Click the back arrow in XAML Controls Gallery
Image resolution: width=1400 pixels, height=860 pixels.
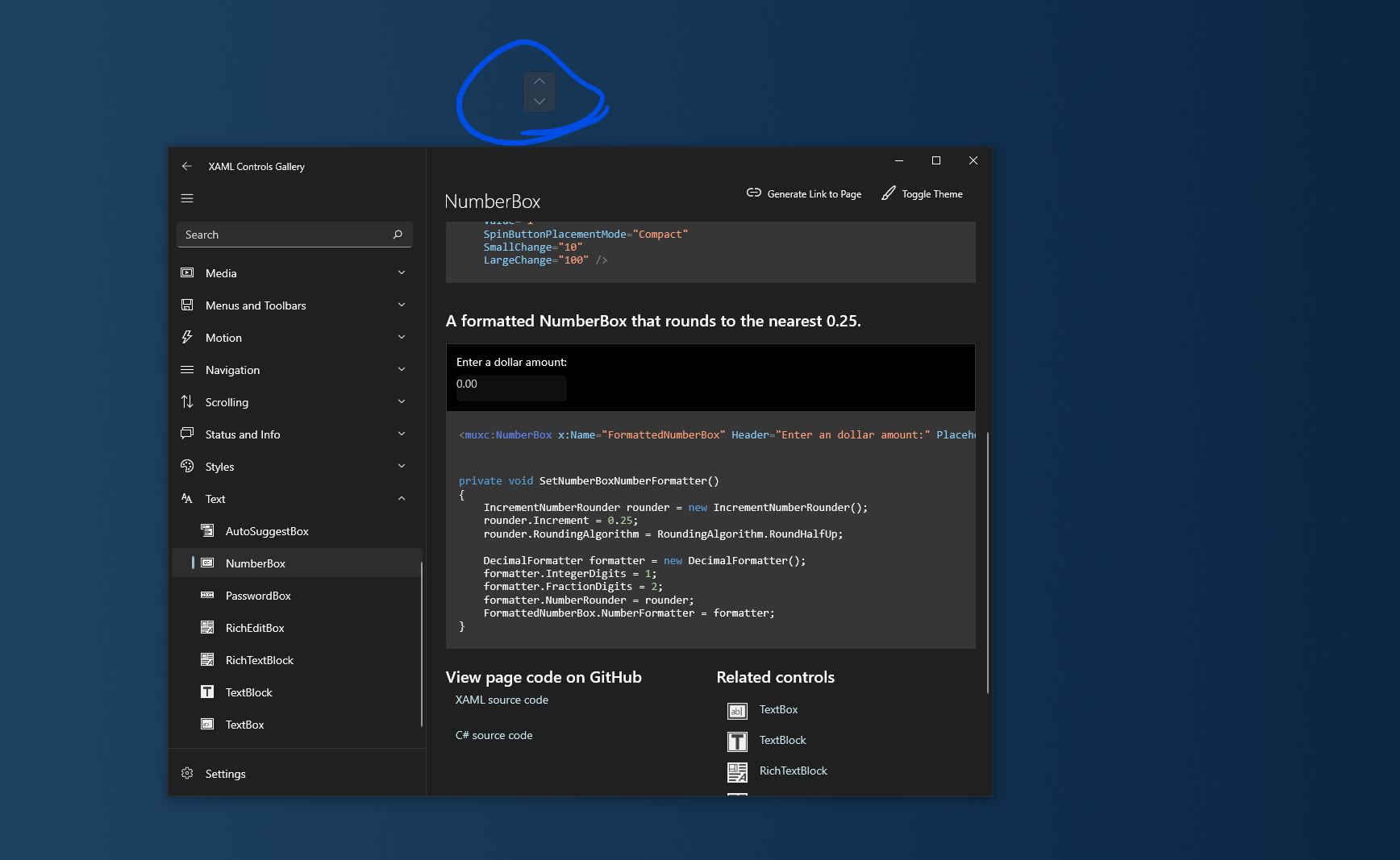tap(187, 166)
